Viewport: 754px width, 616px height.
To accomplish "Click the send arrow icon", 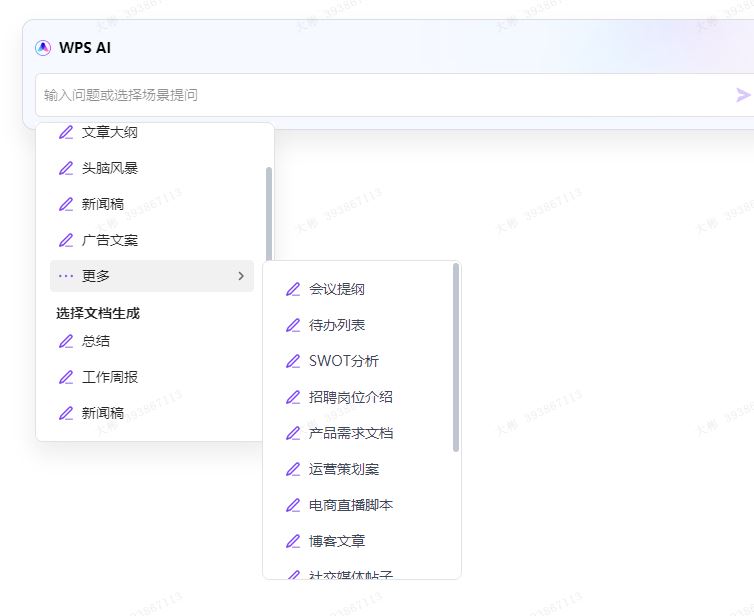I will (x=743, y=95).
